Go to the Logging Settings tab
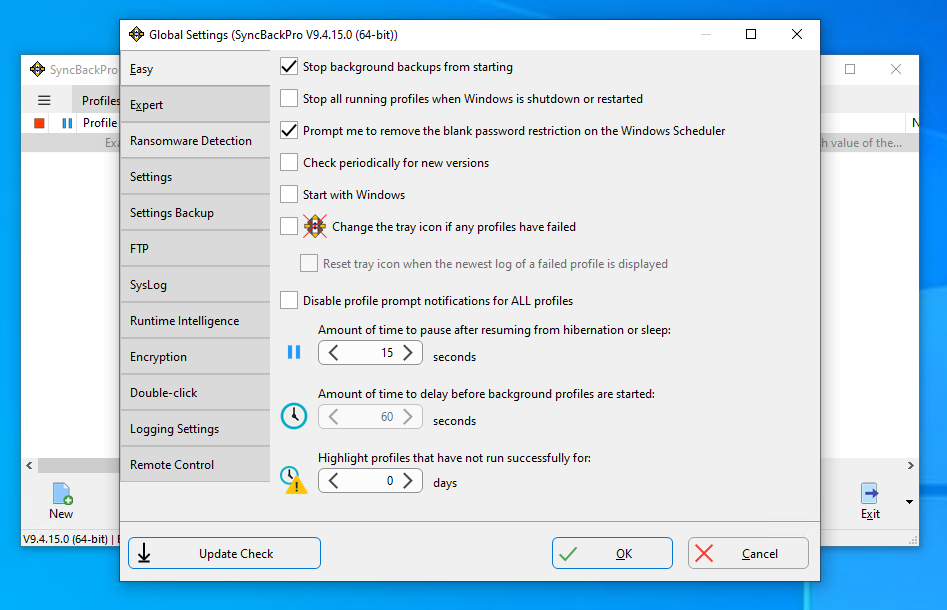 coord(195,429)
